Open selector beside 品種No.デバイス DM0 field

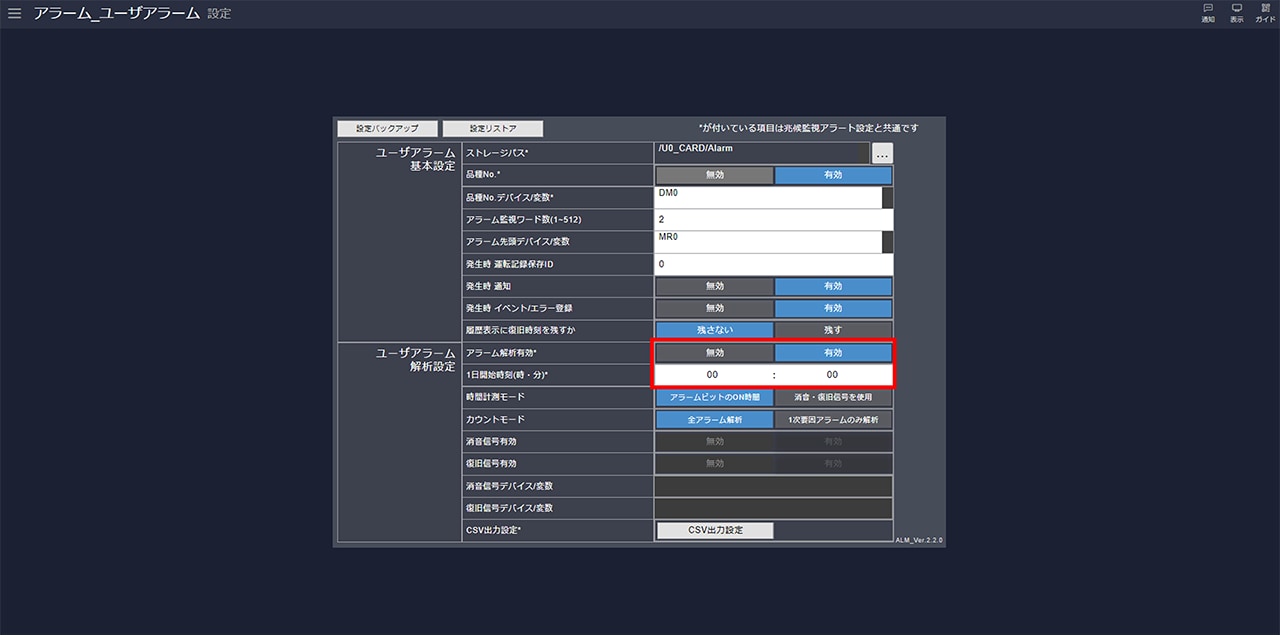point(887,198)
